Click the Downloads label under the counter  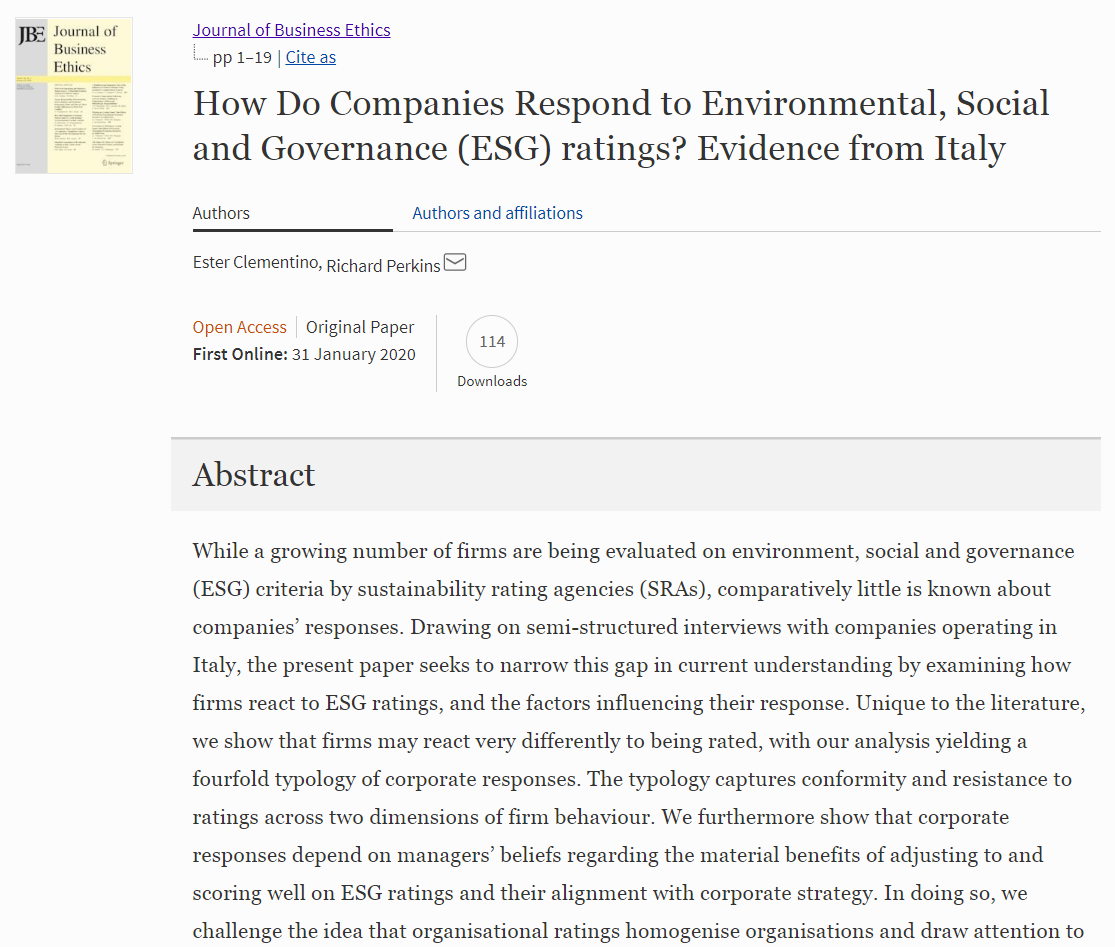(492, 381)
